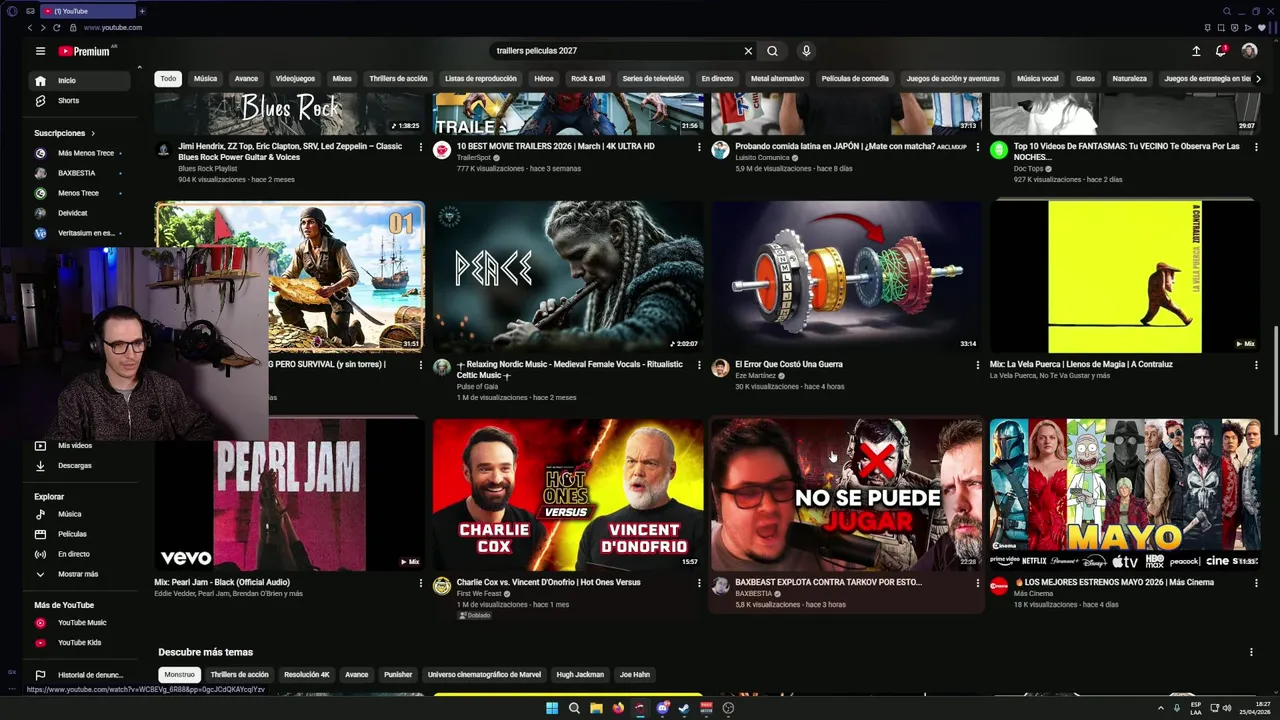Open options for the BAXBEAST Tarkov video
Viewport: 1280px width, 720px height.
[x=977, y=583]
